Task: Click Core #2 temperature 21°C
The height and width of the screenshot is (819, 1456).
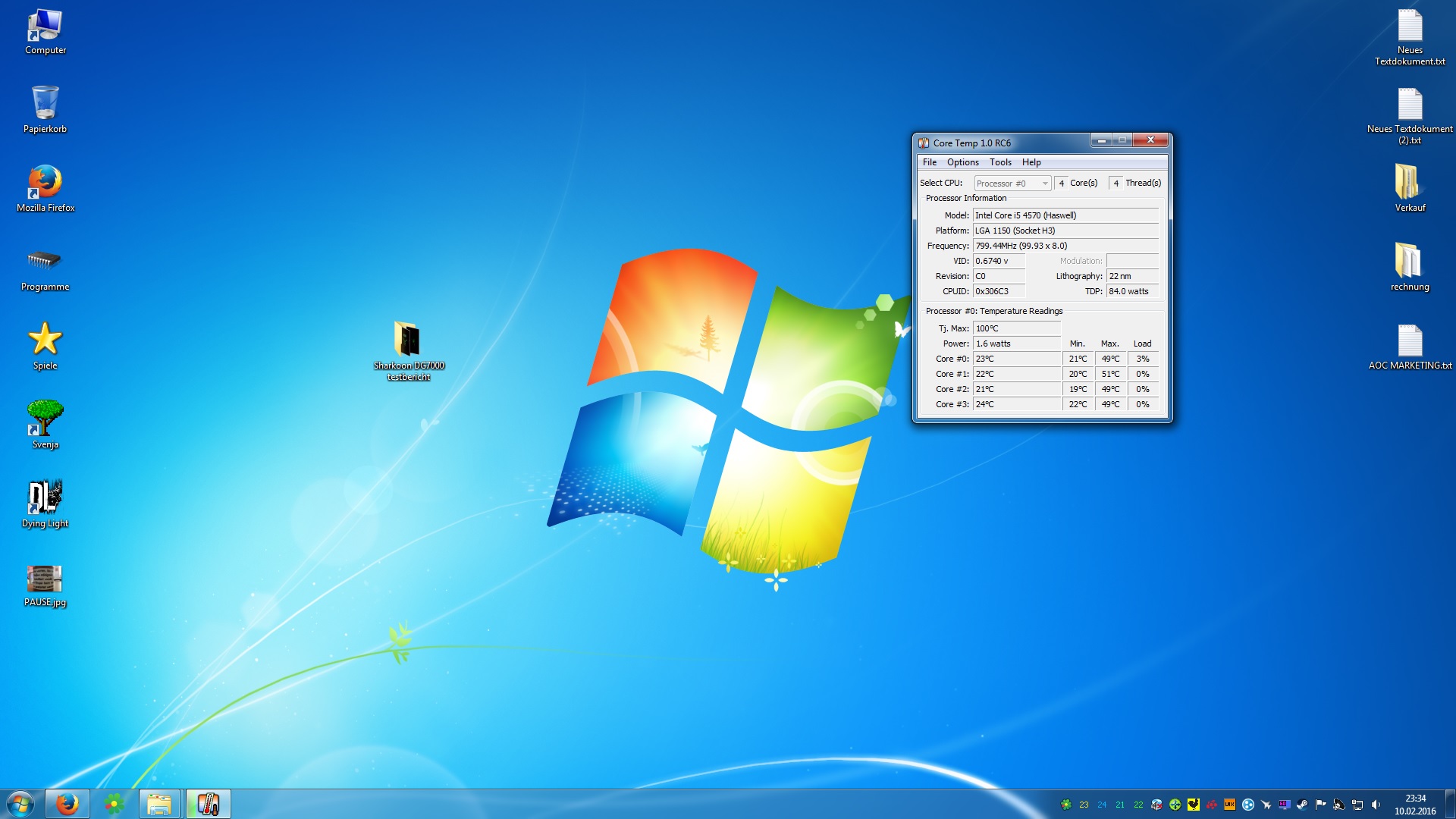Action: tap(1017, 389)
